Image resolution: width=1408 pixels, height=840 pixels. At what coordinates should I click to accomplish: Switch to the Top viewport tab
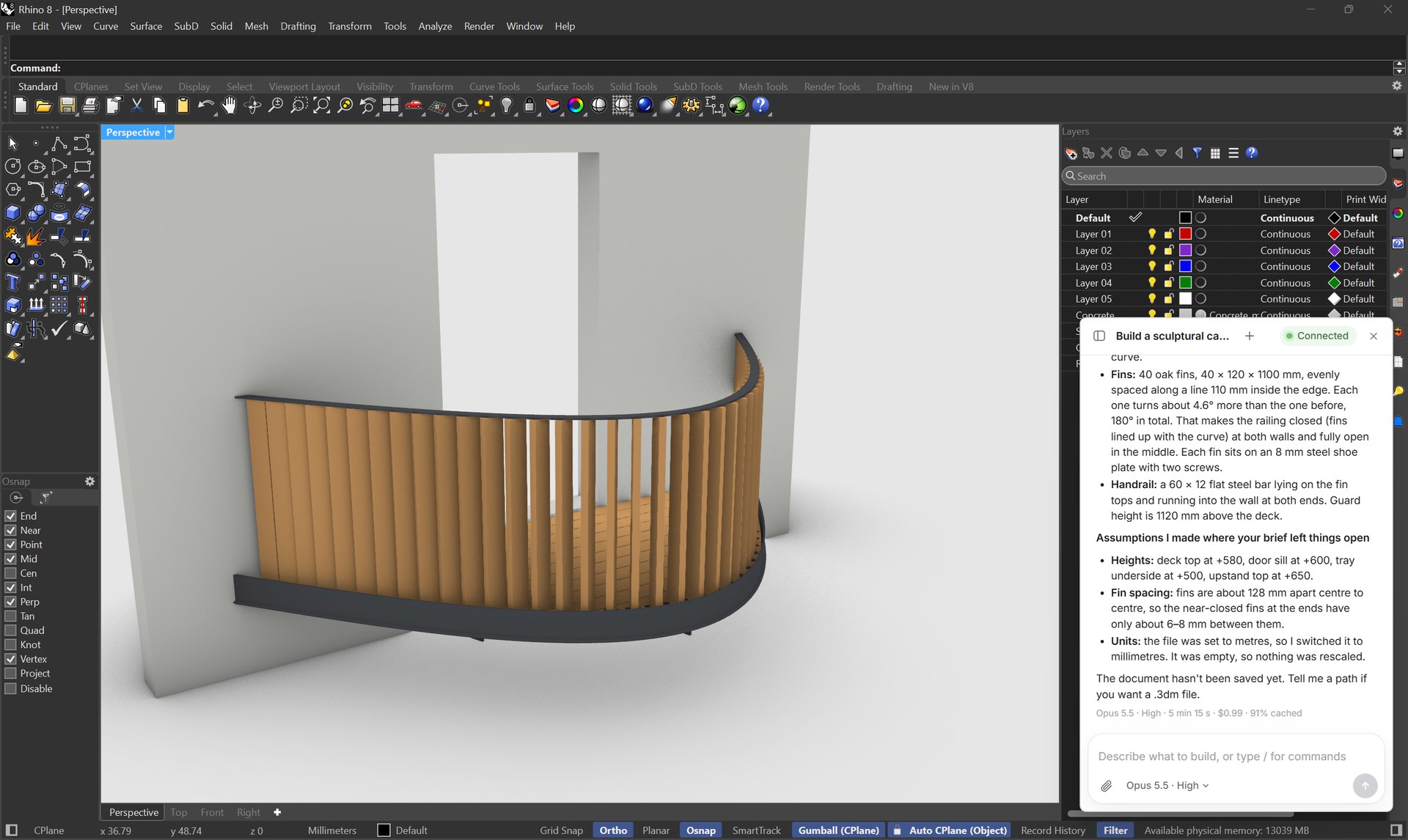[179, 812]
